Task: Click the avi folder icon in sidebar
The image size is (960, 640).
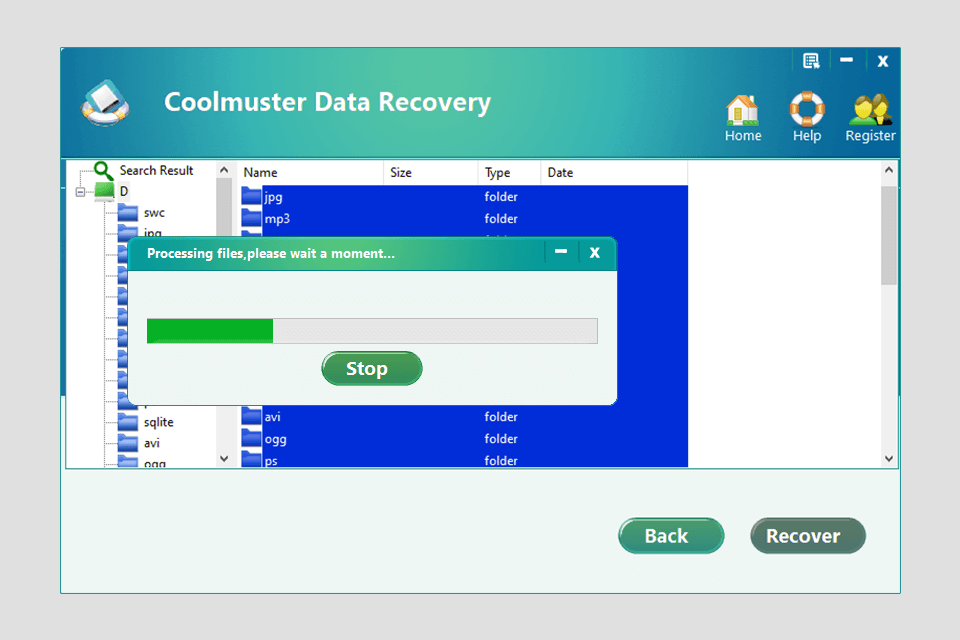Action: [x=129, y=441]
